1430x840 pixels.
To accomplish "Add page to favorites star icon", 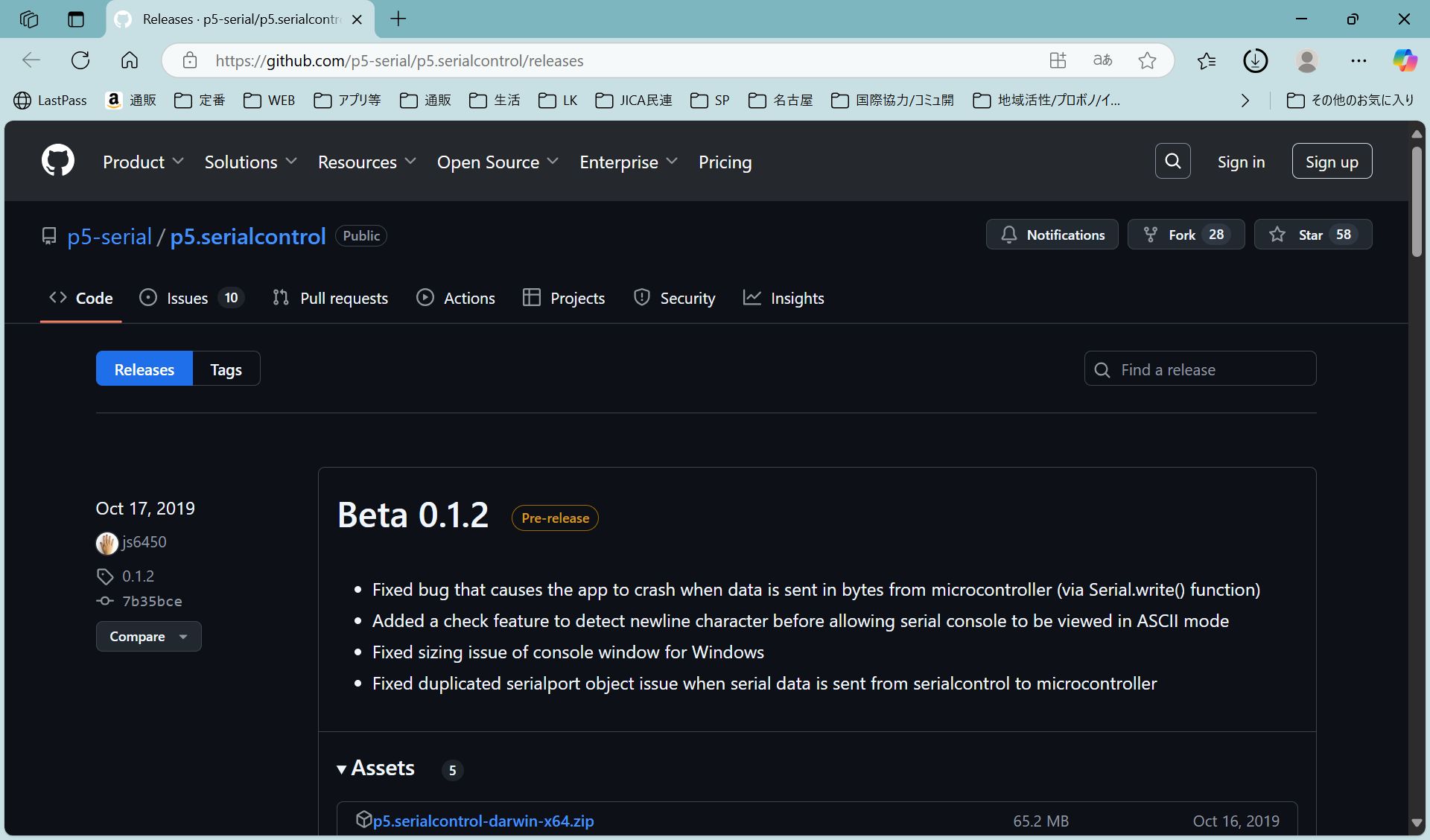I will 1147,60.
